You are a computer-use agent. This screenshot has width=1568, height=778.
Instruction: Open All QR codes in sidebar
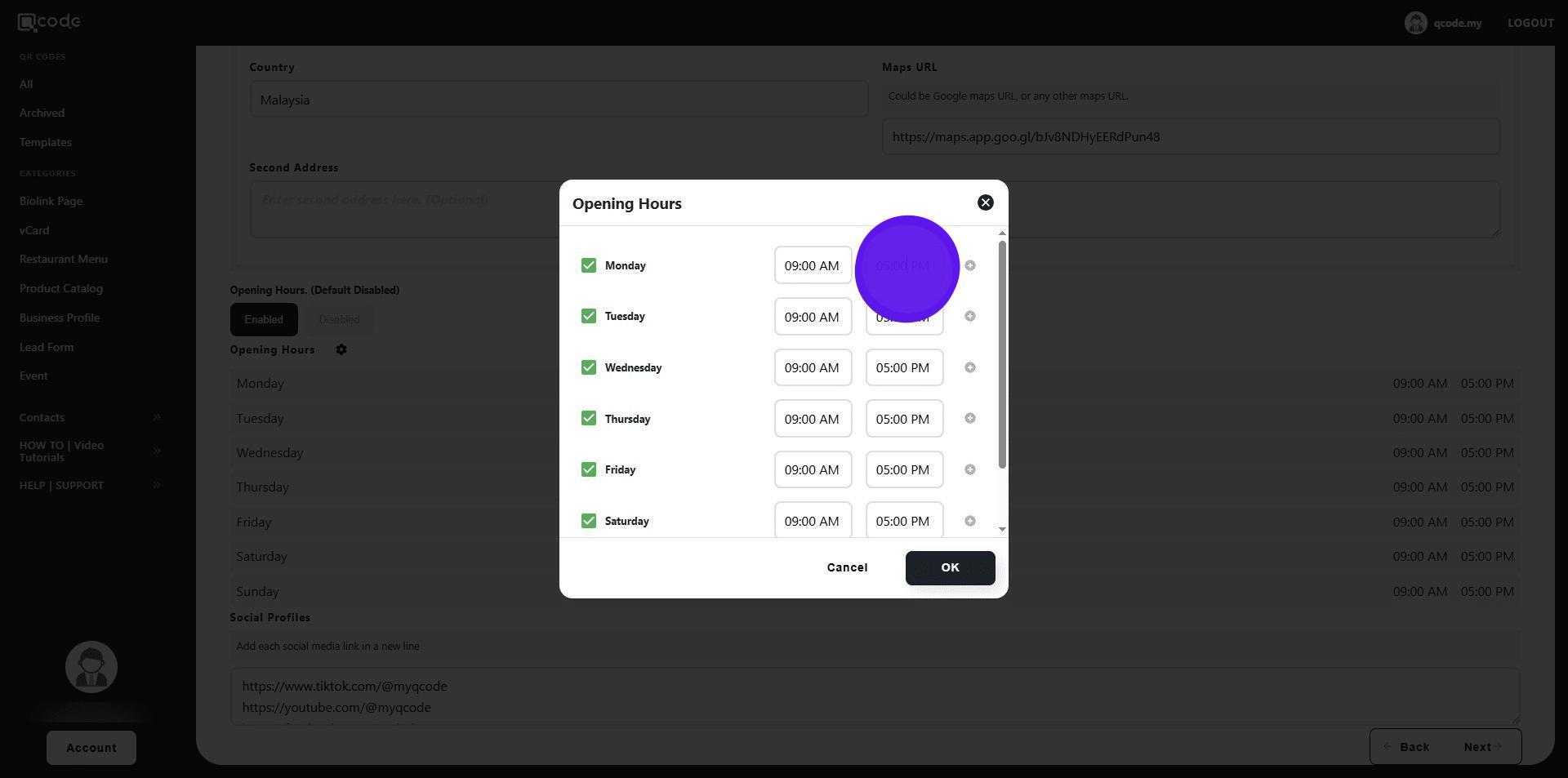pos(26,84)
